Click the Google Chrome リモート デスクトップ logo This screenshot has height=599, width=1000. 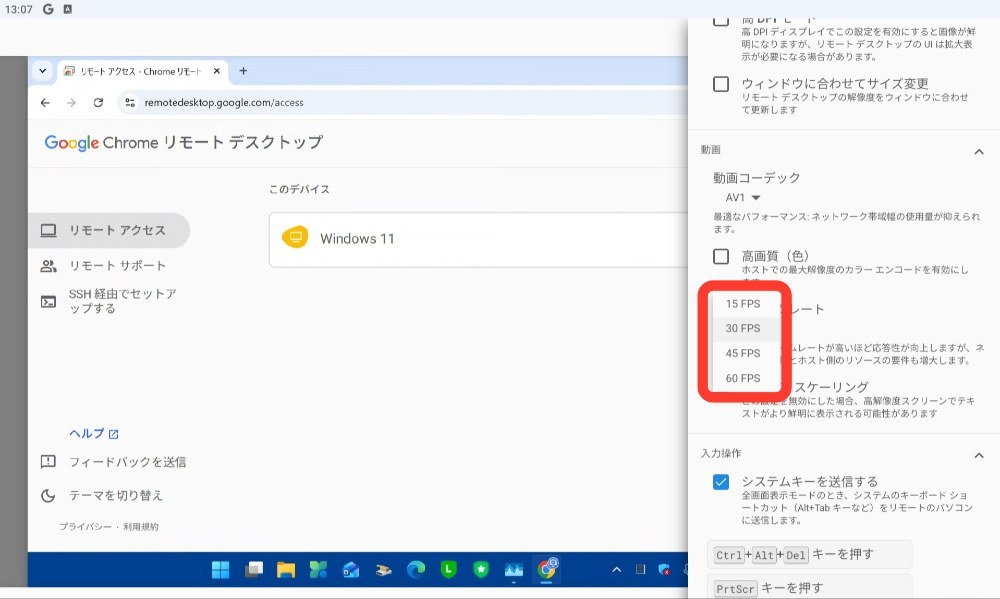(x=184, y=142)
